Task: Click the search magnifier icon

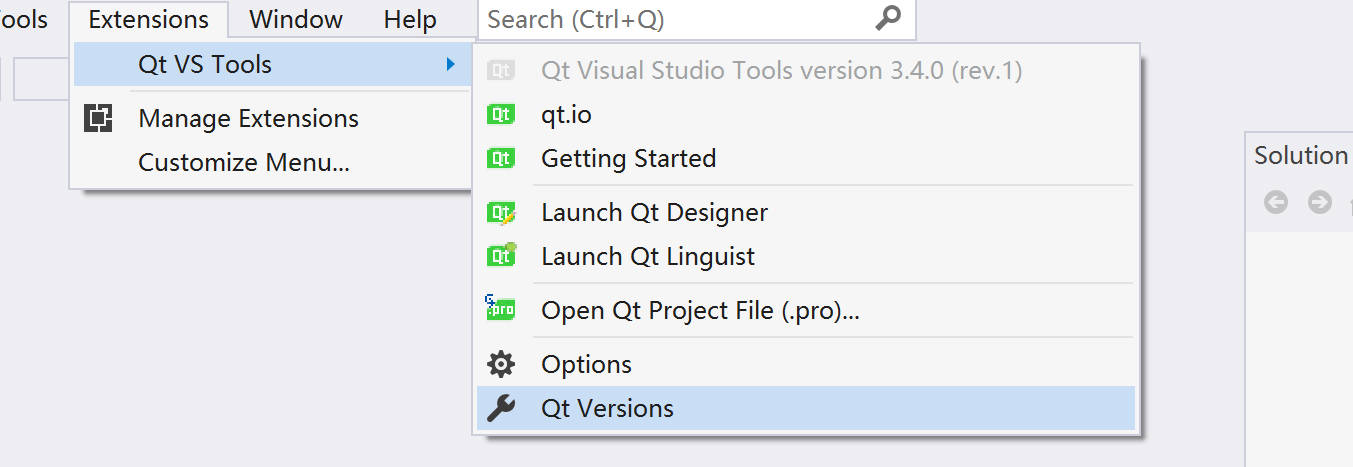Action: click(887, 18)
